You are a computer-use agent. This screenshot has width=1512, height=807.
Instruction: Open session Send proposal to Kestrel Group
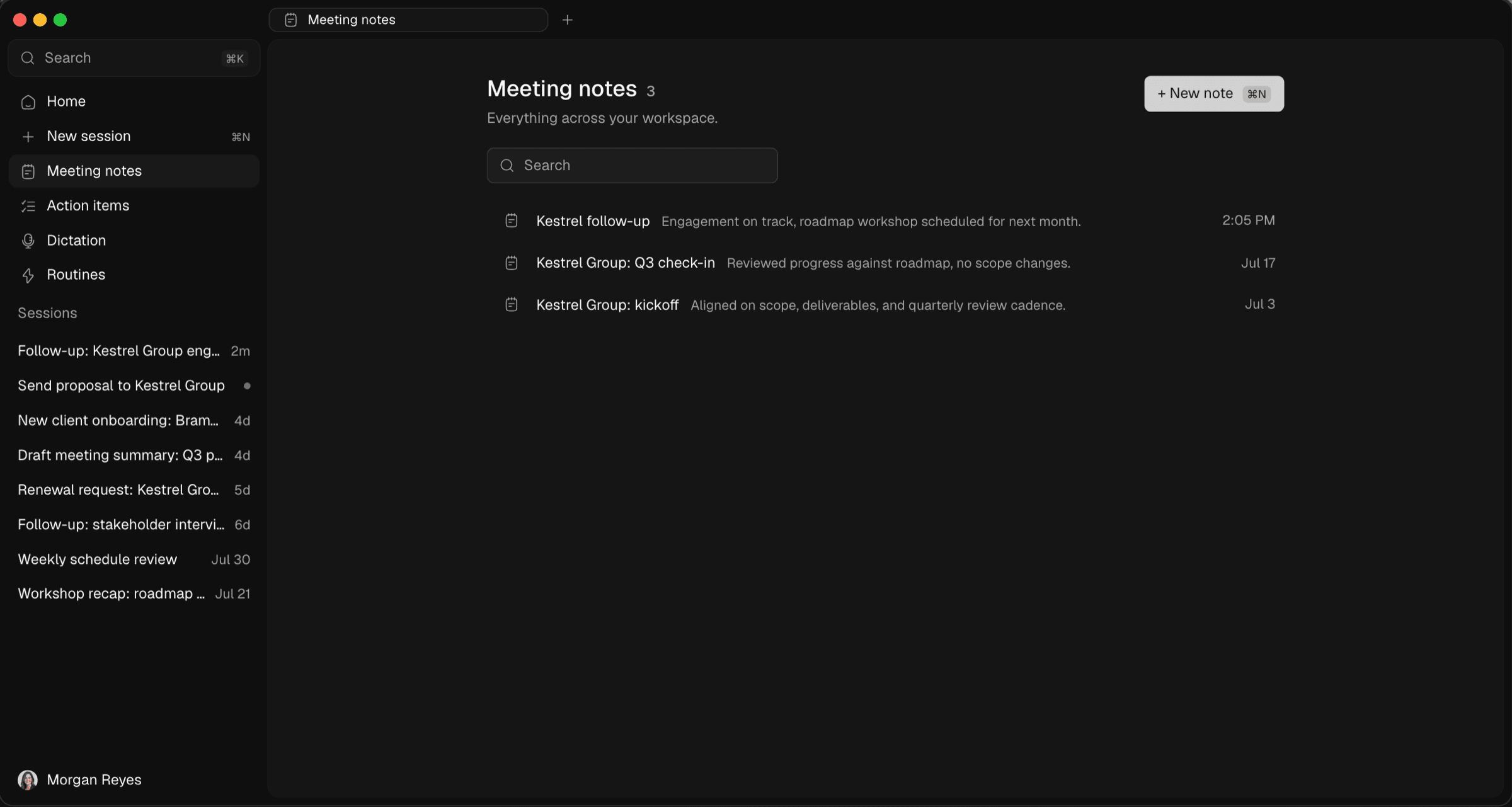(x=134, y=386)
